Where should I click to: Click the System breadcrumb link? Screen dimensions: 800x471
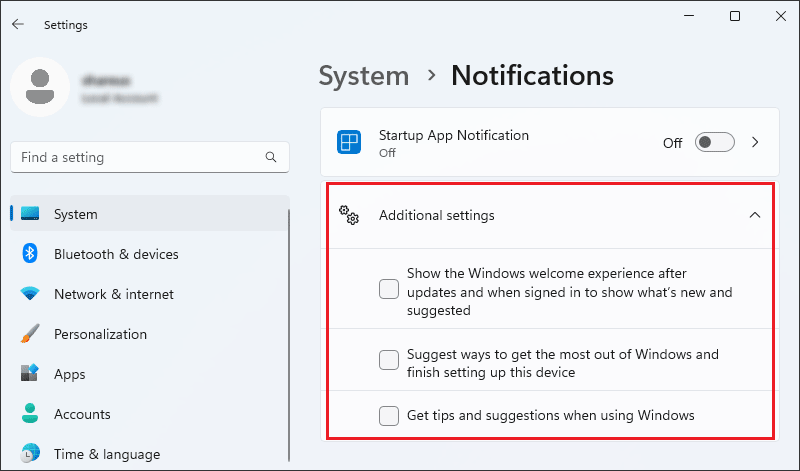point(364,76)
